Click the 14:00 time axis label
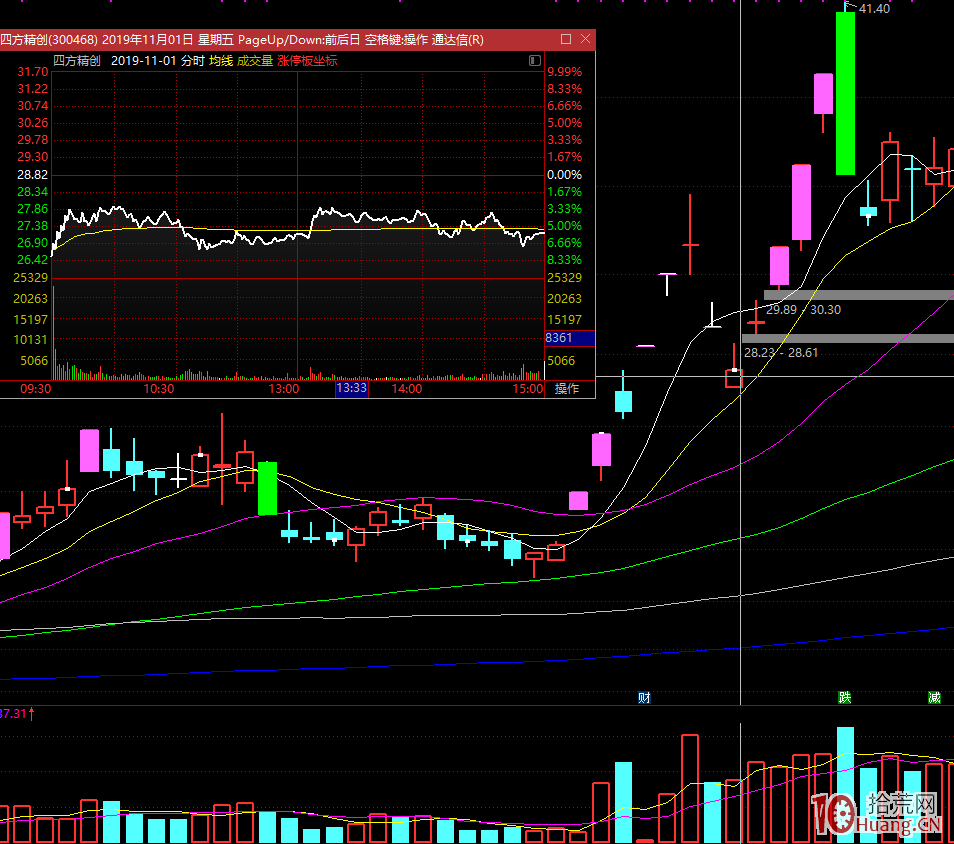This screenshot has width=954, height=844. (x=406, y=389)
